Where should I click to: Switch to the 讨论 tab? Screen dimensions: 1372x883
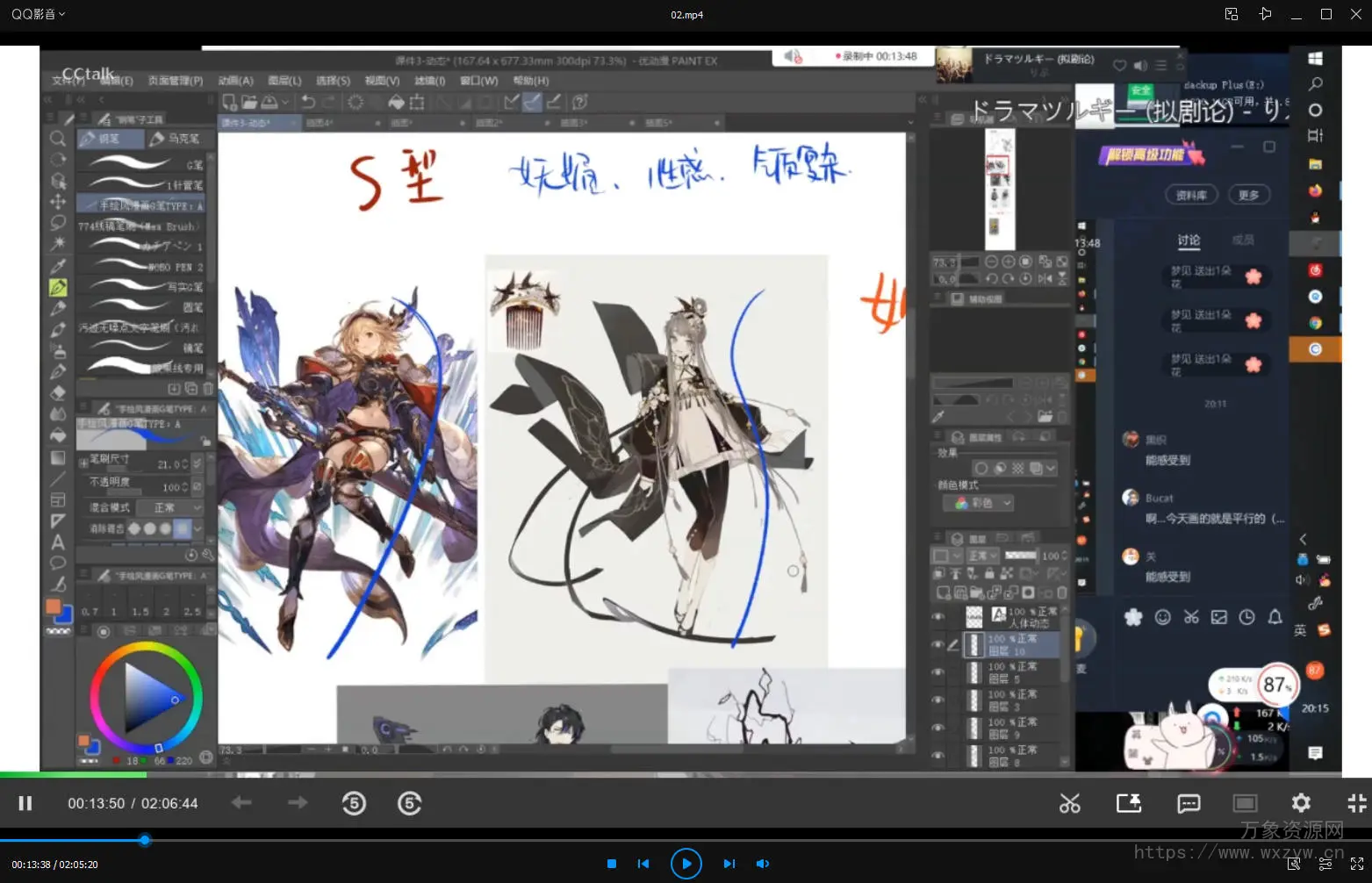[1189, 240]
